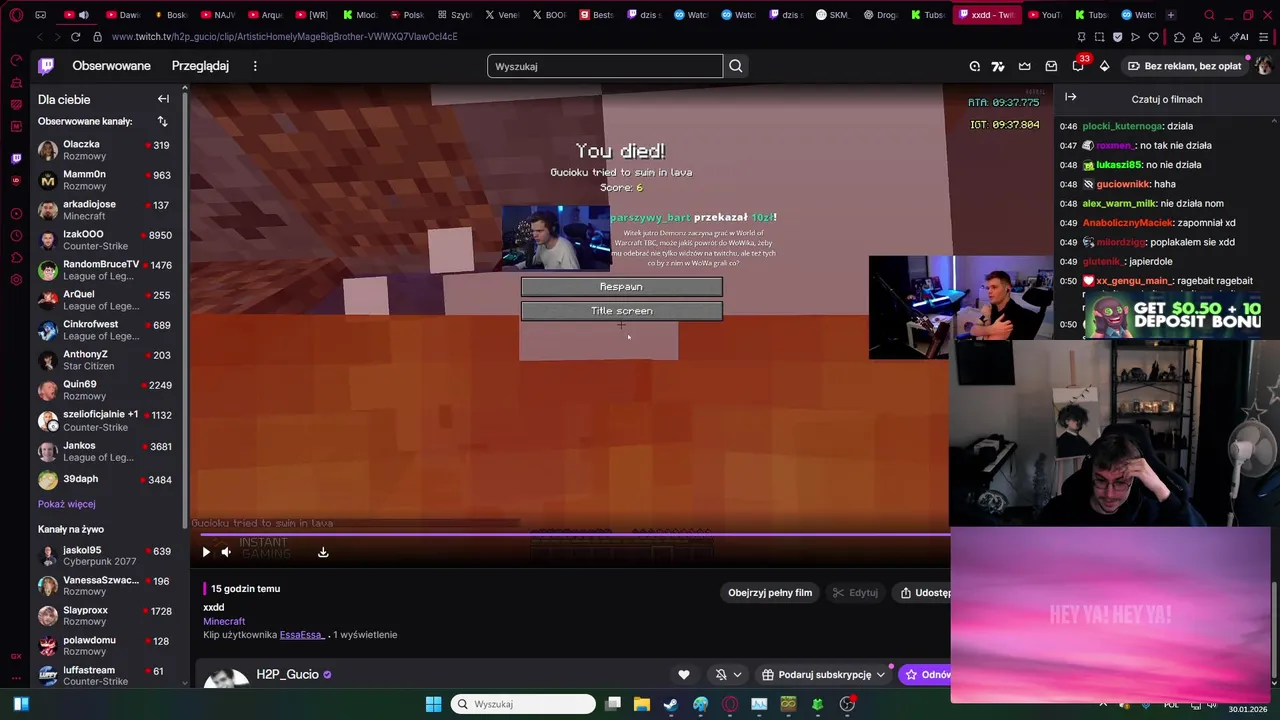Go back in browser history
1280x720 pixels.
(x=40, y=37)
